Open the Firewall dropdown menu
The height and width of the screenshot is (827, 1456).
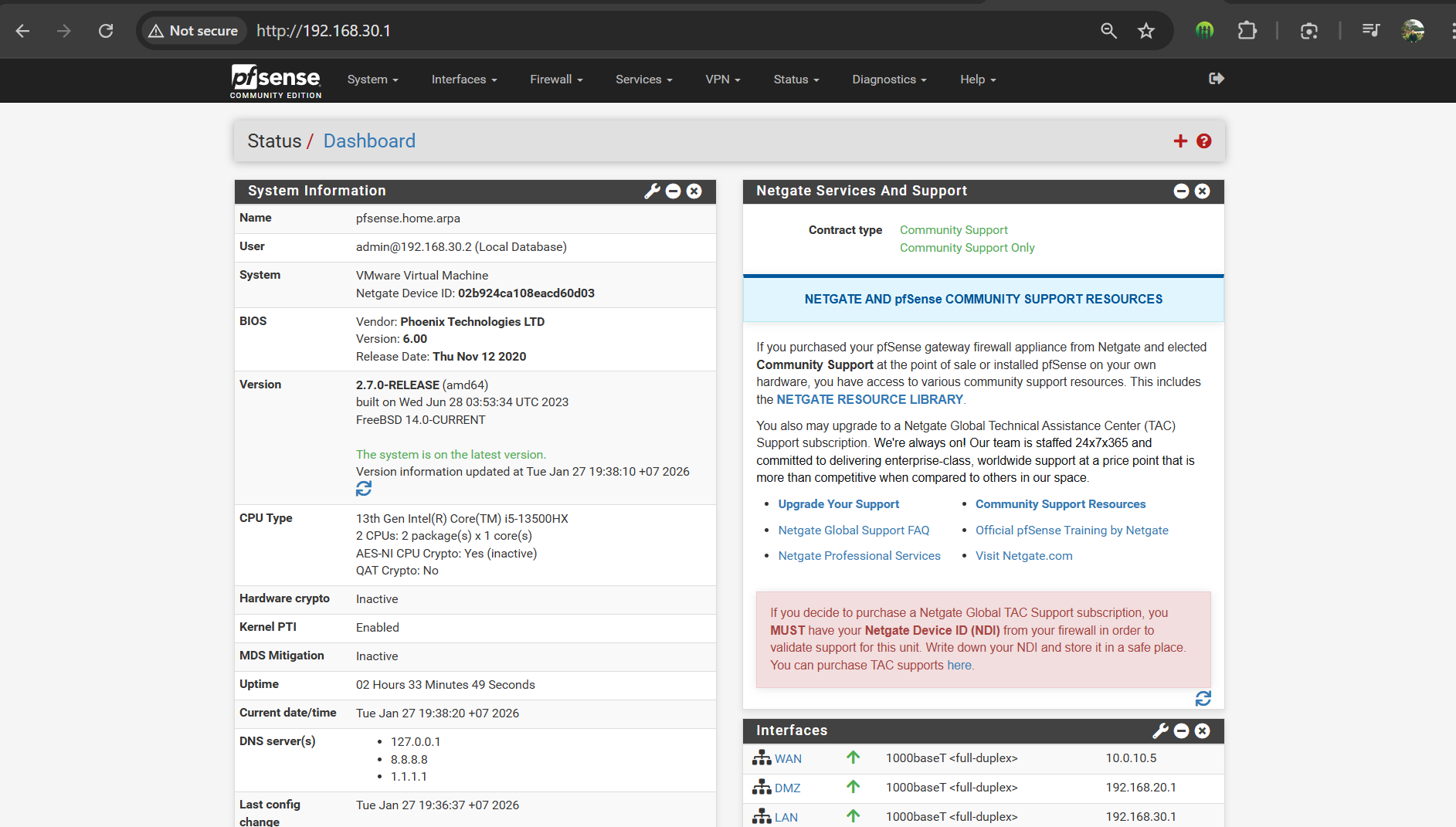556,80
